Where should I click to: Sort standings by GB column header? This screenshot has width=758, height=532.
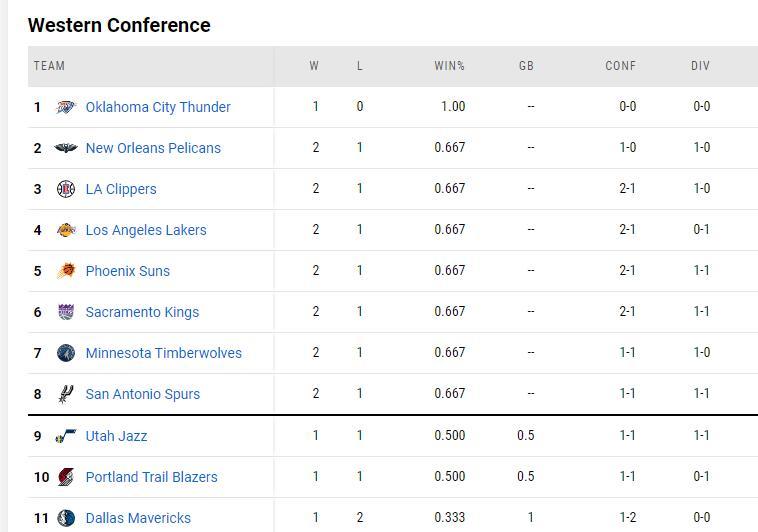point(526,66)
